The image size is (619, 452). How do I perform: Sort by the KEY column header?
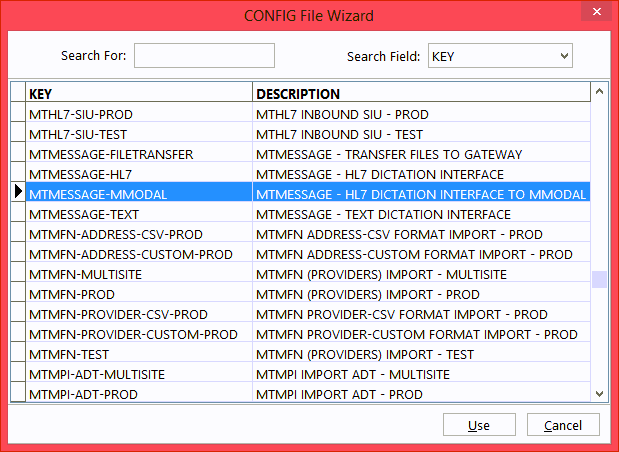tap(138, 94)
